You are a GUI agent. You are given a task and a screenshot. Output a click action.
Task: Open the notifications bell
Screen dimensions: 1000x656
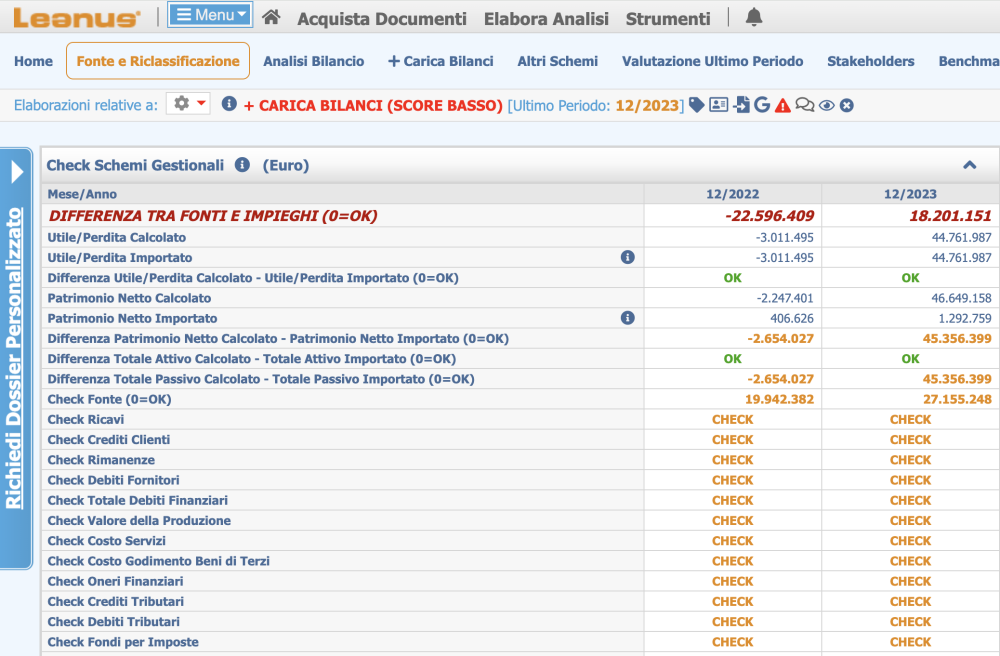pyautogui.click(x=754, y=17)
